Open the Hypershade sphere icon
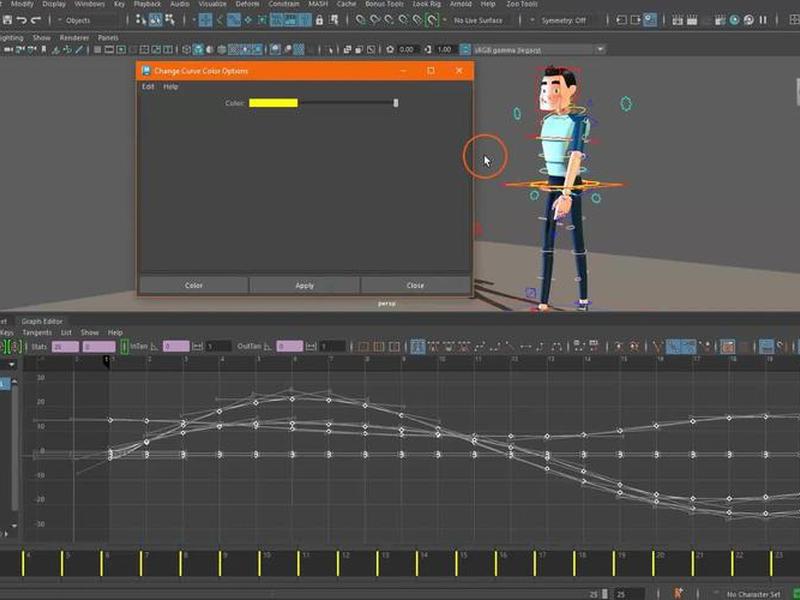800x600 pixels. click(x=734, y=20)
